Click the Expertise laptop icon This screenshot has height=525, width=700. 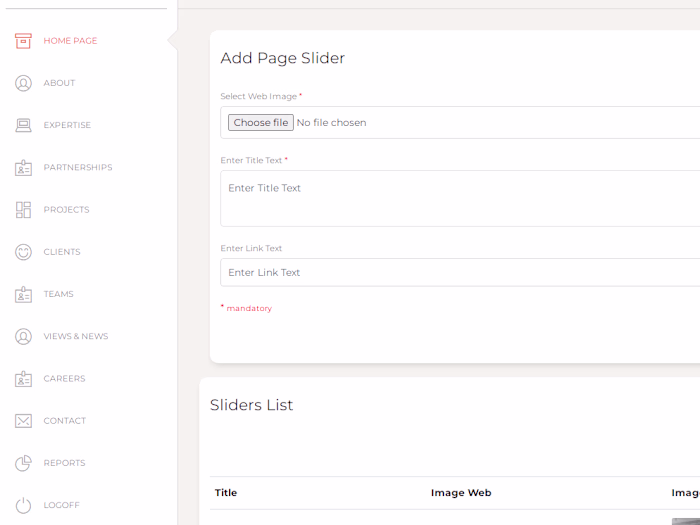[x=23, y=125]
